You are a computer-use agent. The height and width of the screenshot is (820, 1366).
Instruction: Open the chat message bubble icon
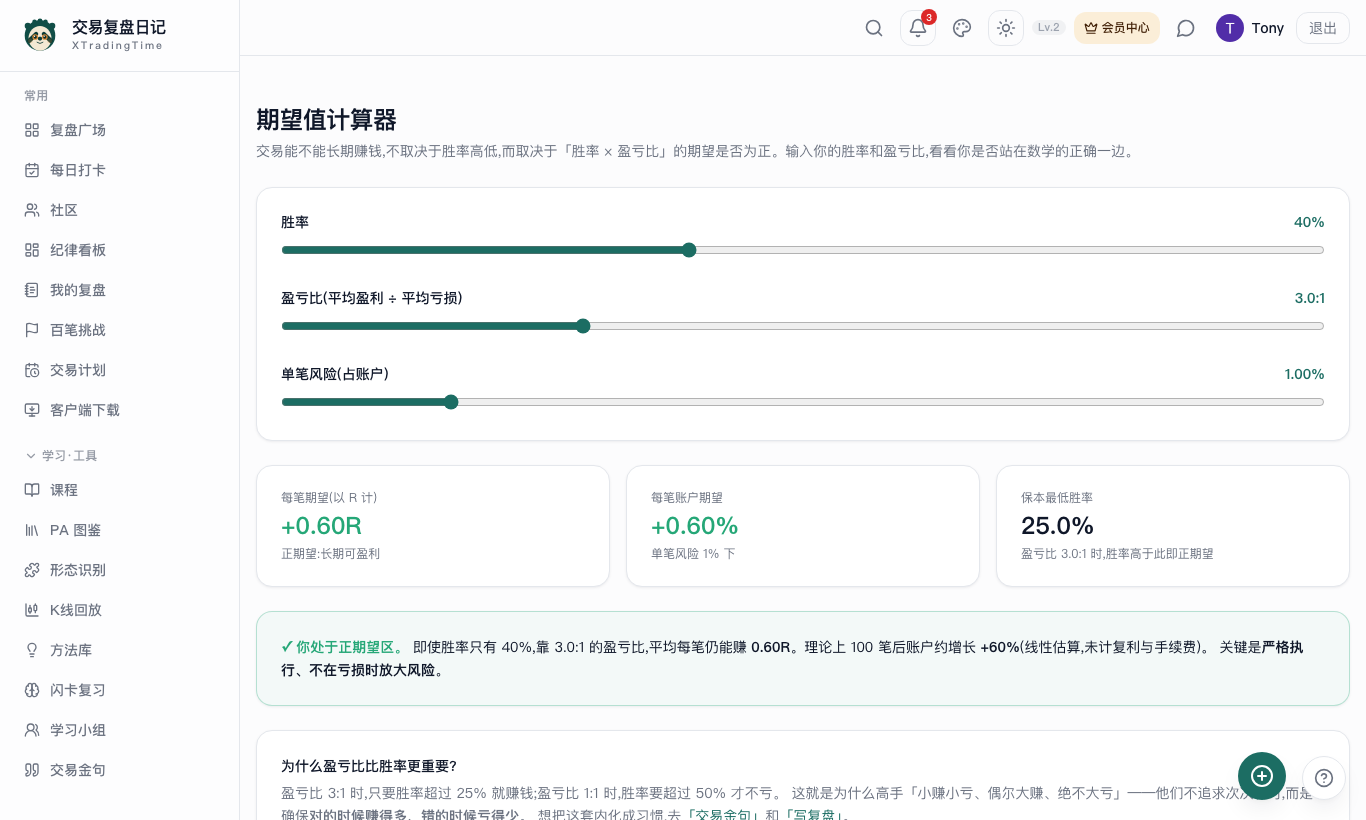pyautogui.click(x=1186, y=28)
